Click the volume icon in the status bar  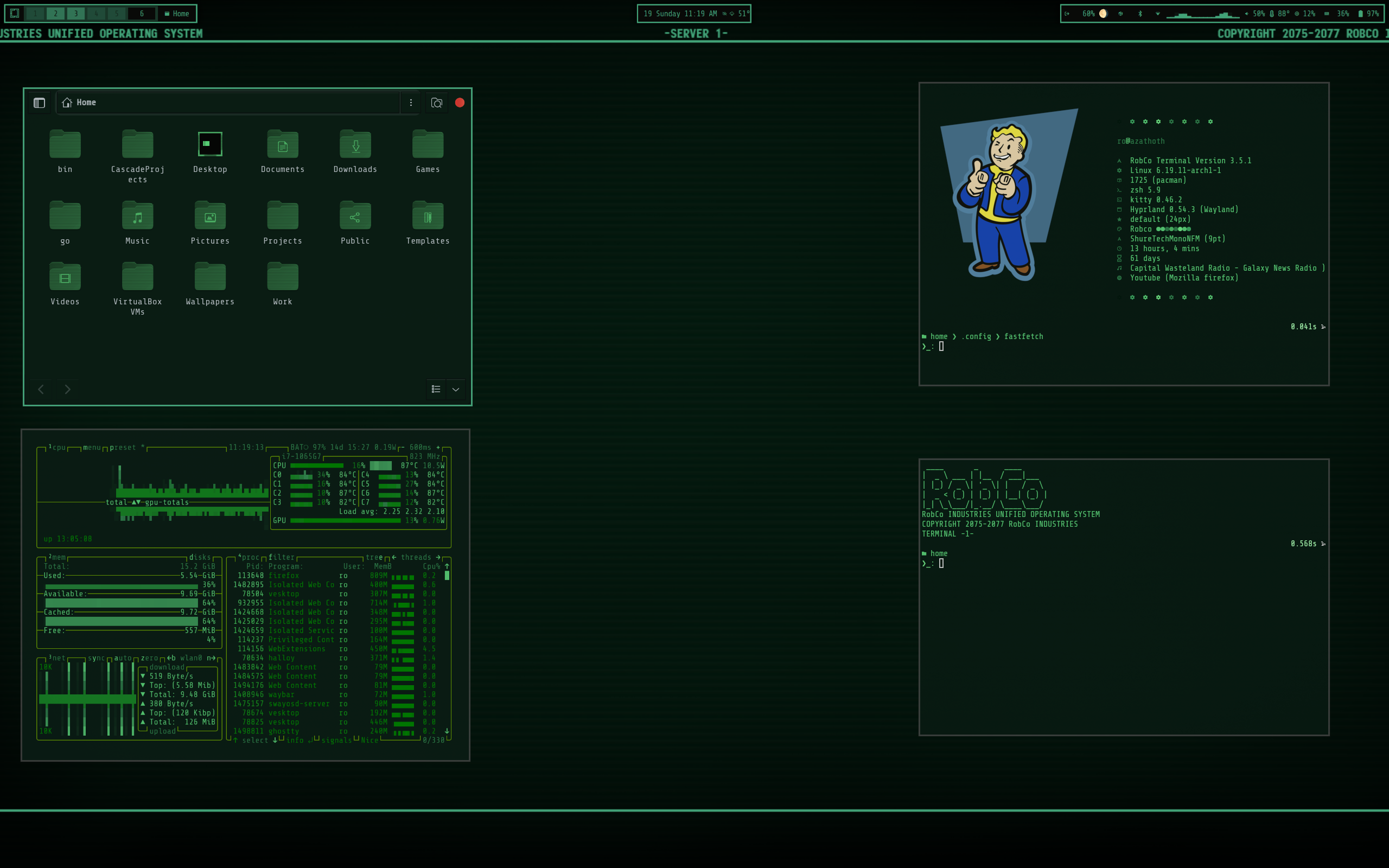pyautogui.click(x=1246, y=13)
